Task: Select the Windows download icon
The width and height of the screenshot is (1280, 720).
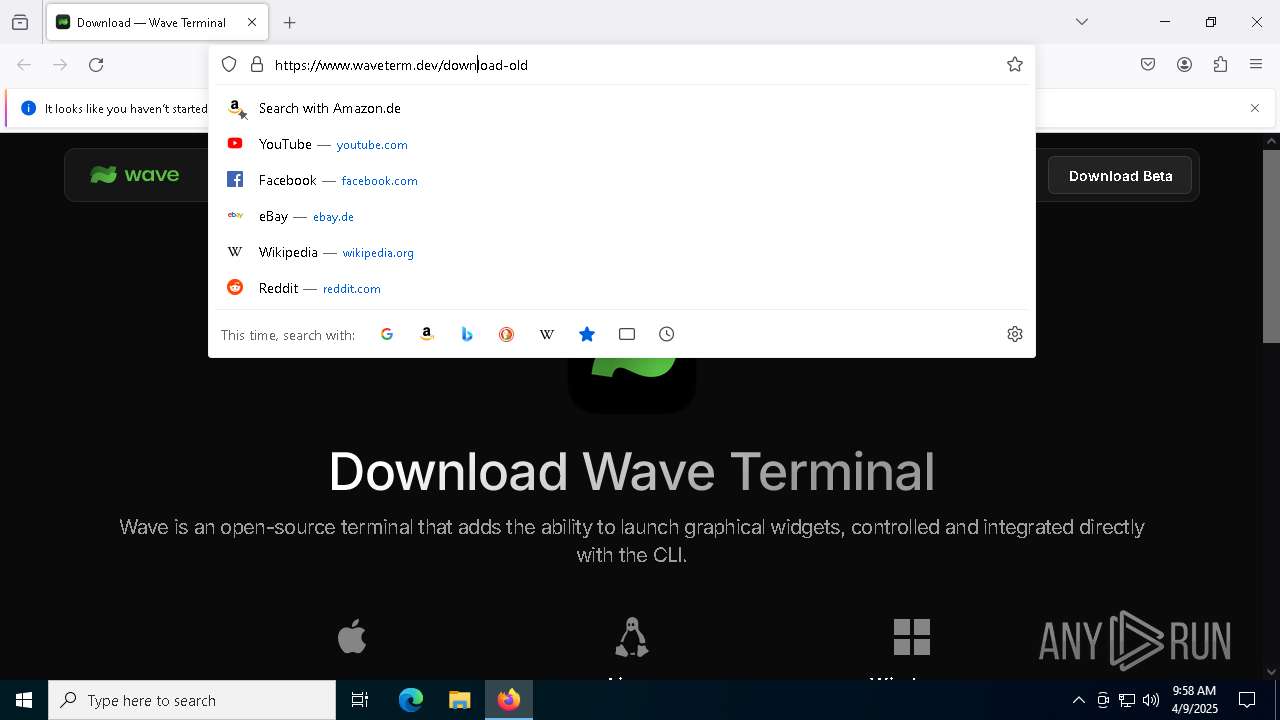Action: [912, 637]
